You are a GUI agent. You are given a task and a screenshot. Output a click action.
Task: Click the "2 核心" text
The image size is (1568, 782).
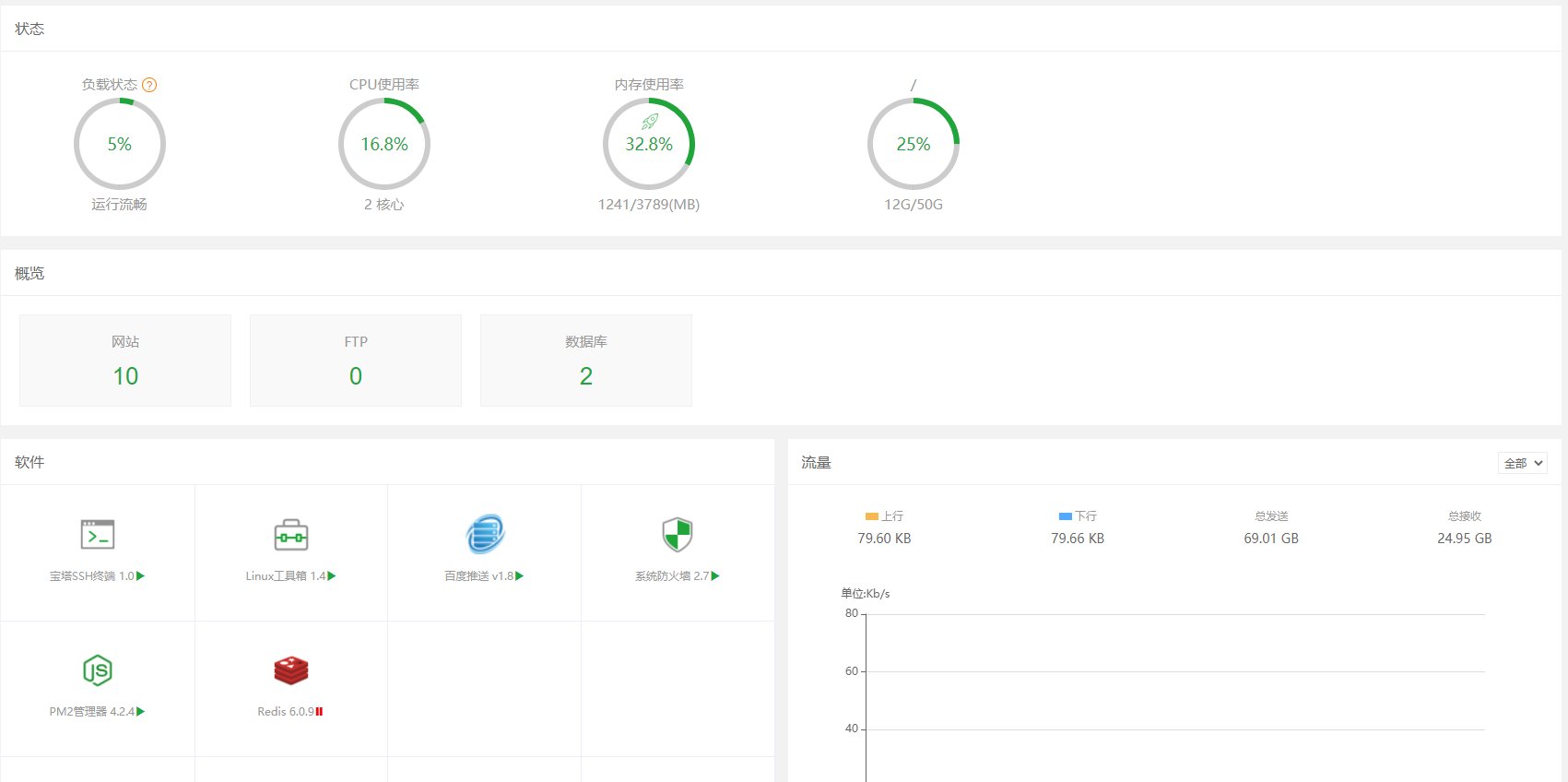point(384,205)
